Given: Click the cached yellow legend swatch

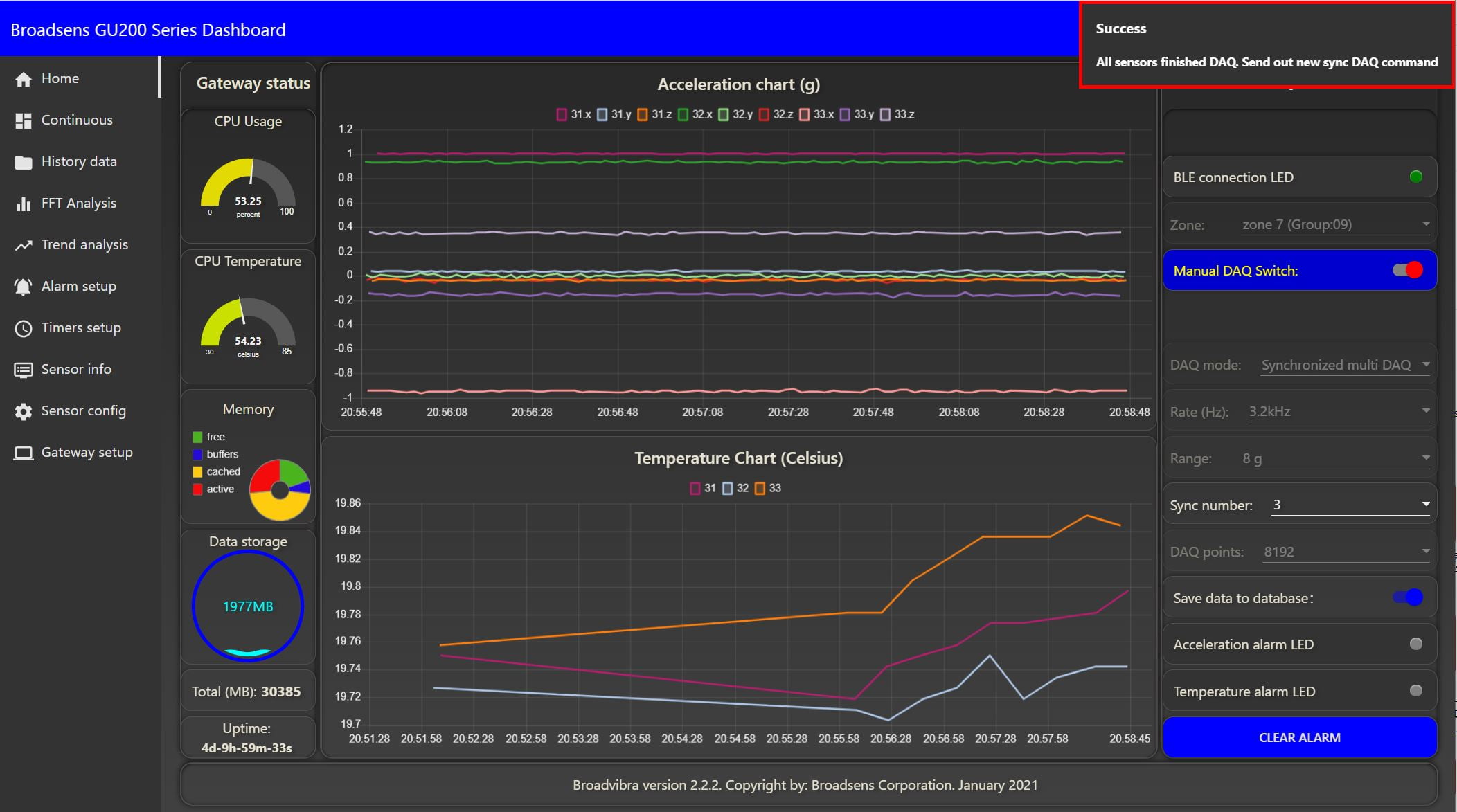Looking at the screenshot, I should (x=197, y=471).
